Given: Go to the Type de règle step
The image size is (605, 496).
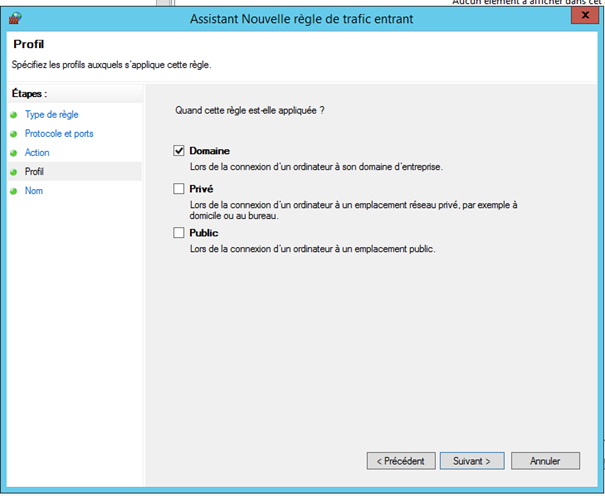Looking at the screenshot, I should click(51, 115).
